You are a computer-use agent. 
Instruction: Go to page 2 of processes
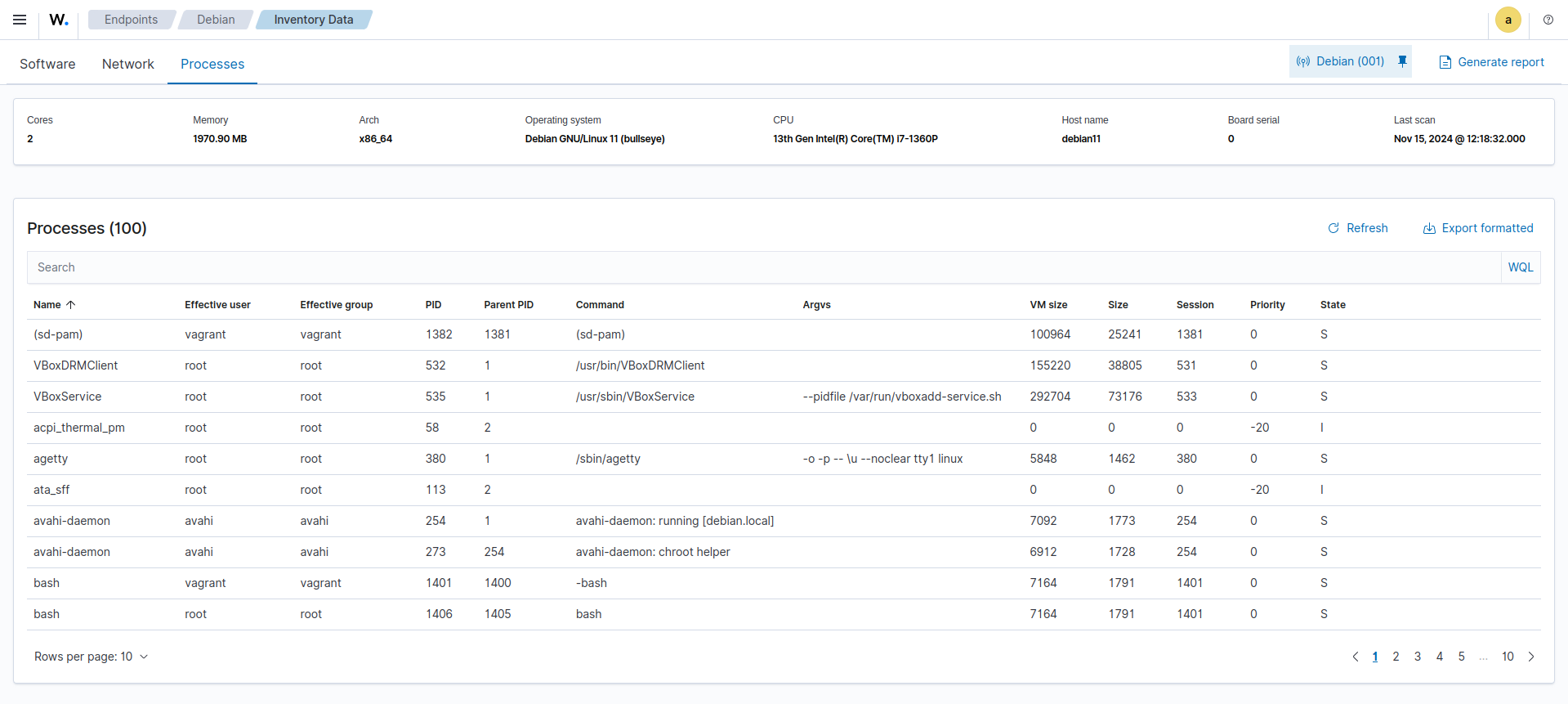[1396, 657]
